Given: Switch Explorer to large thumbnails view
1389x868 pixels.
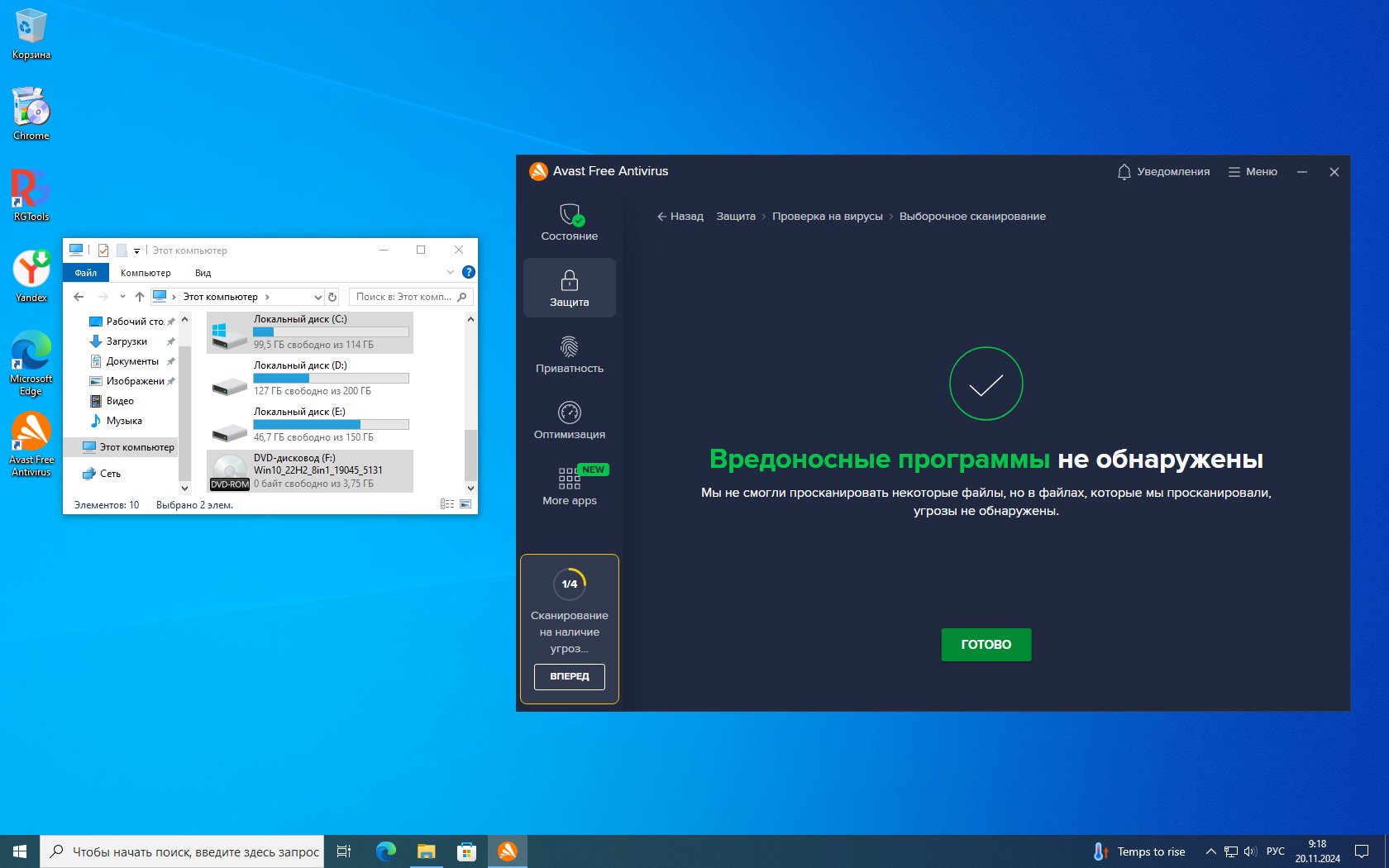Looking at the screenshot, I should click(466, 504).
